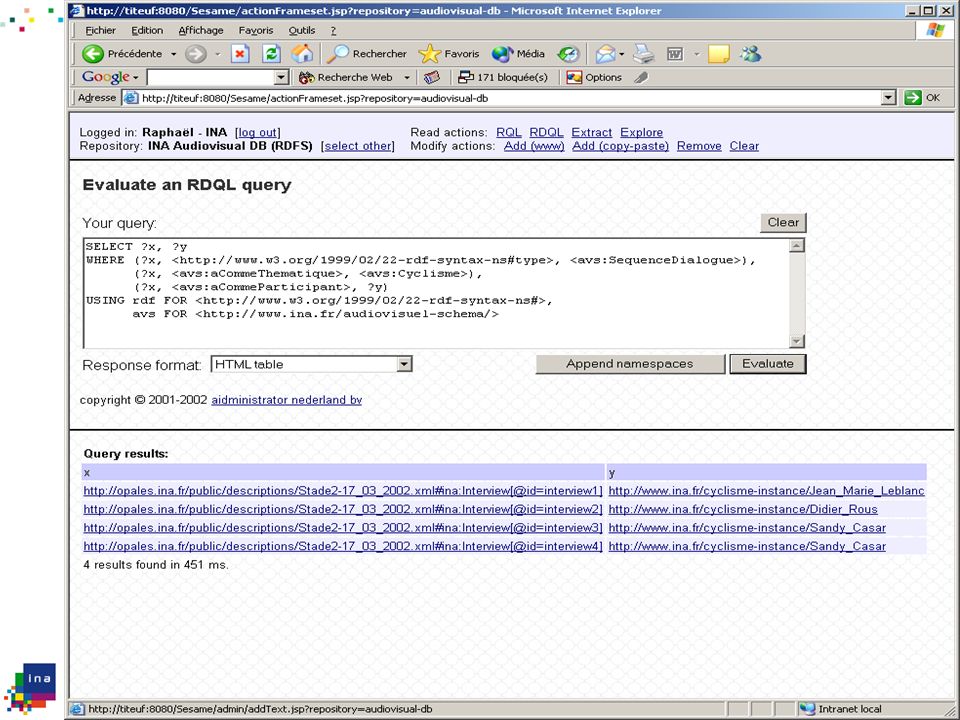Image resolution: width=960 pixels, height=720 pixels.
Task: Open the Response format combo box
Action: pyautogui.click(x=311, y=364)
